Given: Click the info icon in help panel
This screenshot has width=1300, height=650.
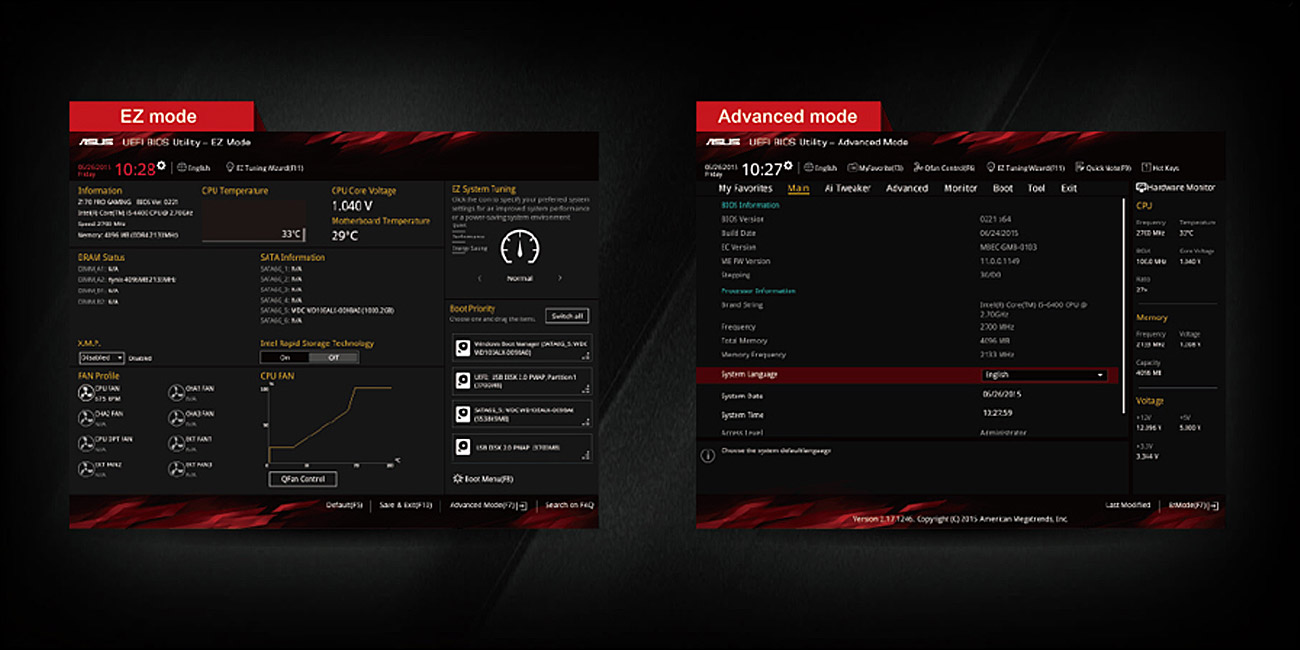Looking at the screenshot, I should pos(707,455).
